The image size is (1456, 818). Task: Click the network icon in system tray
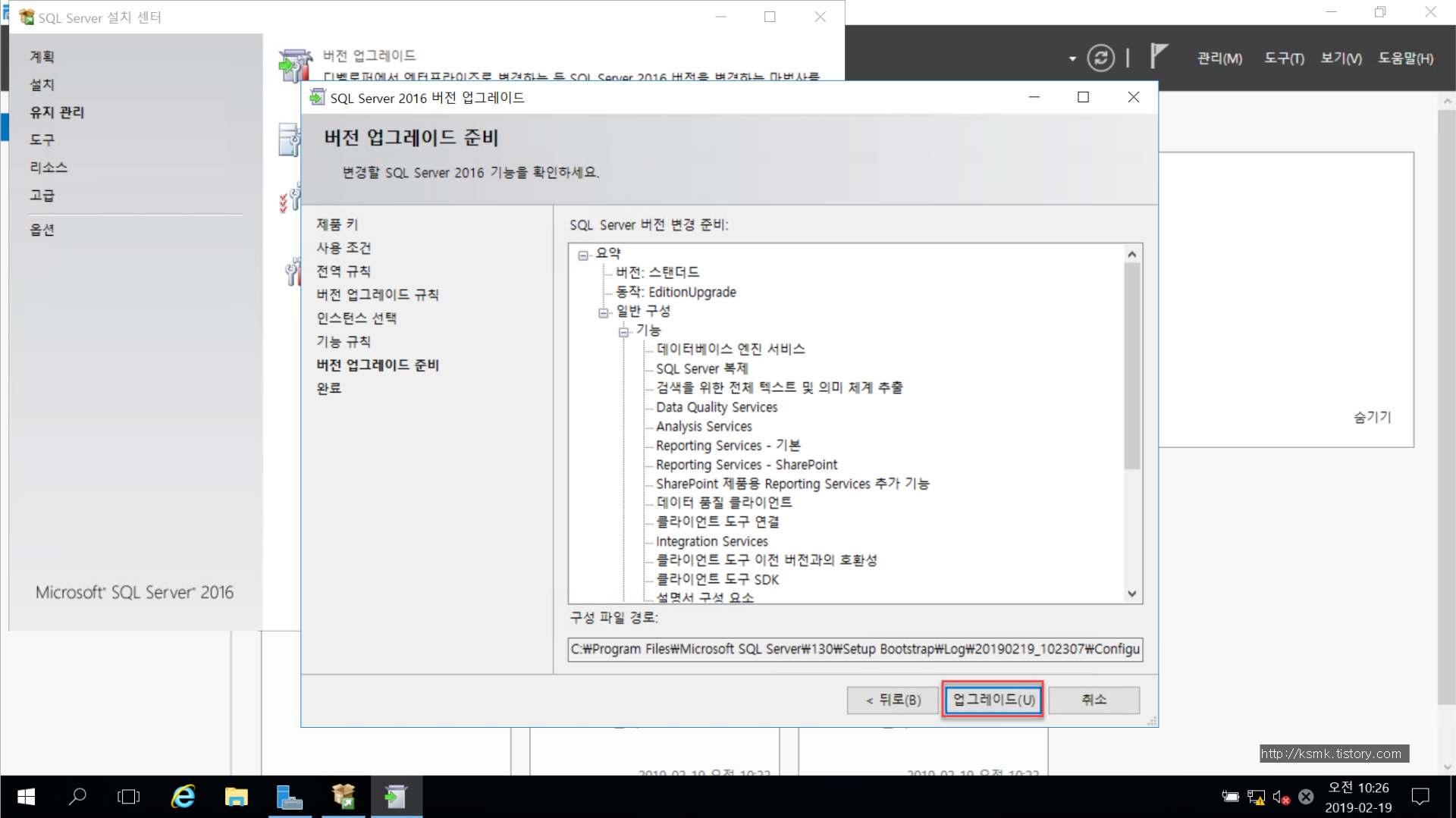click(x=1256, y=797)
